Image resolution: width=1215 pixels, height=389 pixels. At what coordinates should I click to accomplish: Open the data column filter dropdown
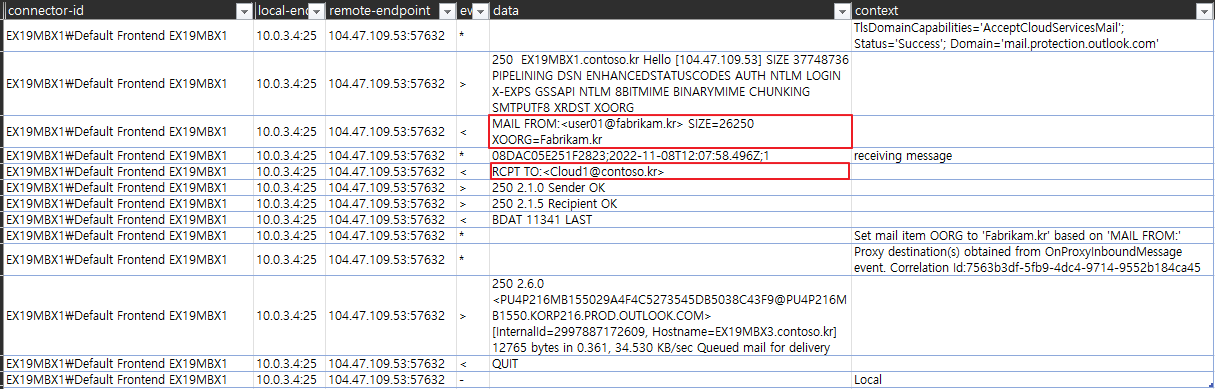[841, 11]
